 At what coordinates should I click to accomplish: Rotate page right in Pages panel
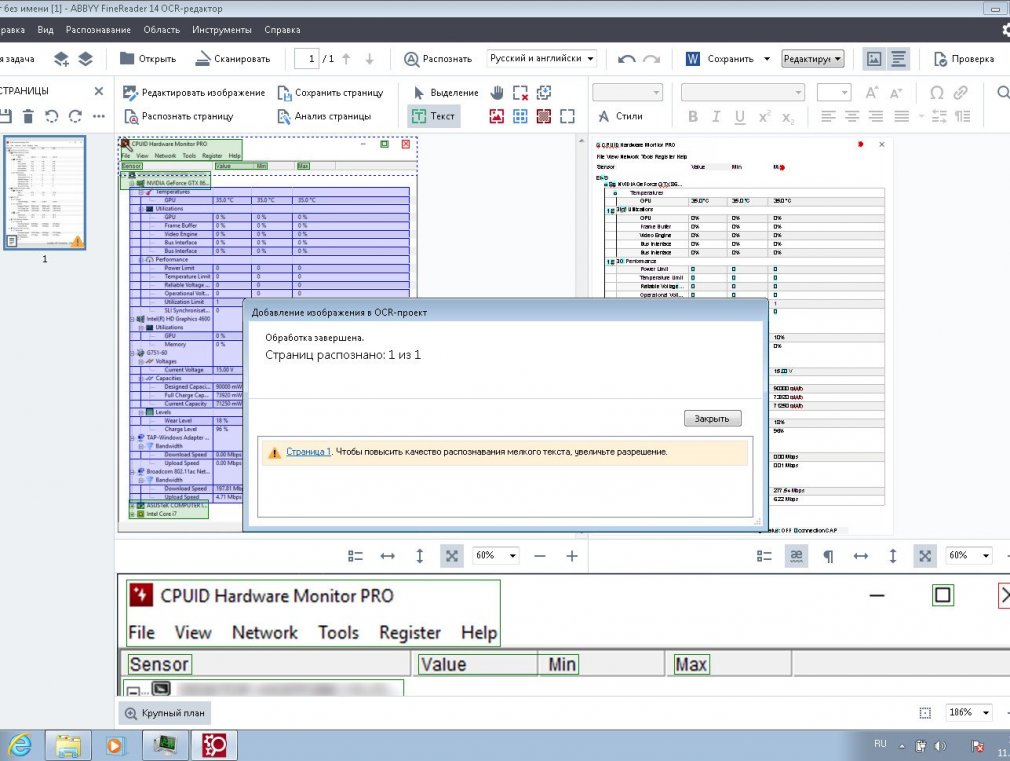pos(75,116)
